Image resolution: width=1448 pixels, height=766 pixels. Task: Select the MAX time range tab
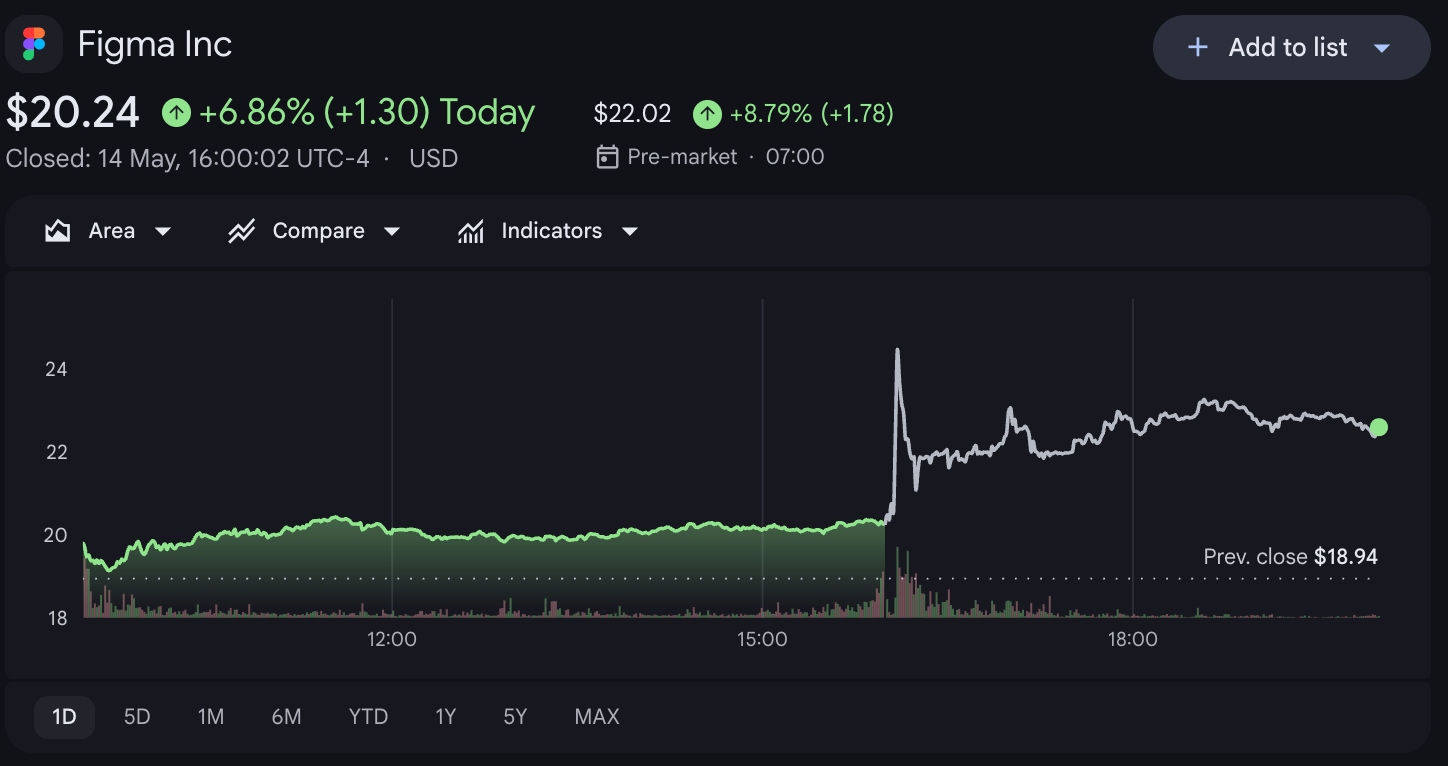(x=597, y=717)
